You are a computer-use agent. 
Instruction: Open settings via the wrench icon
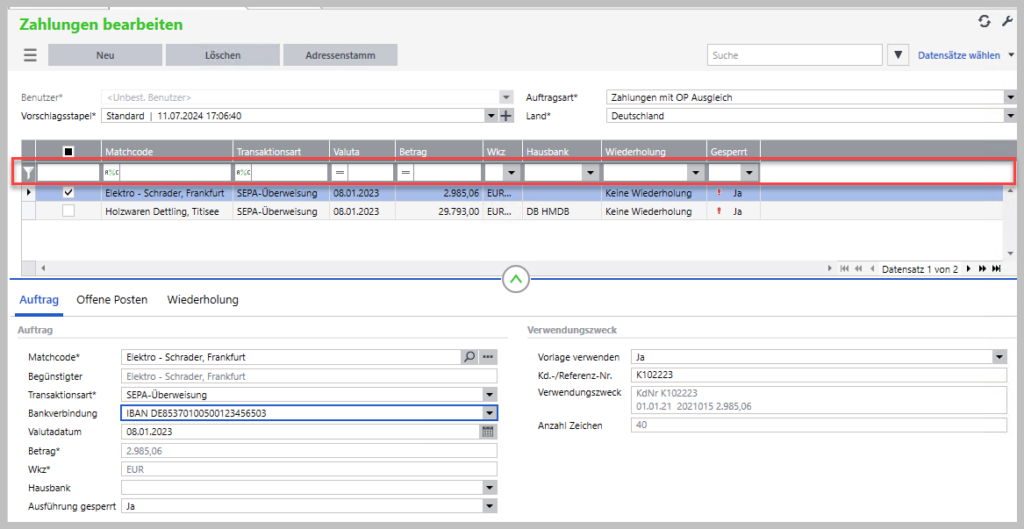(x=1007, y=22)
